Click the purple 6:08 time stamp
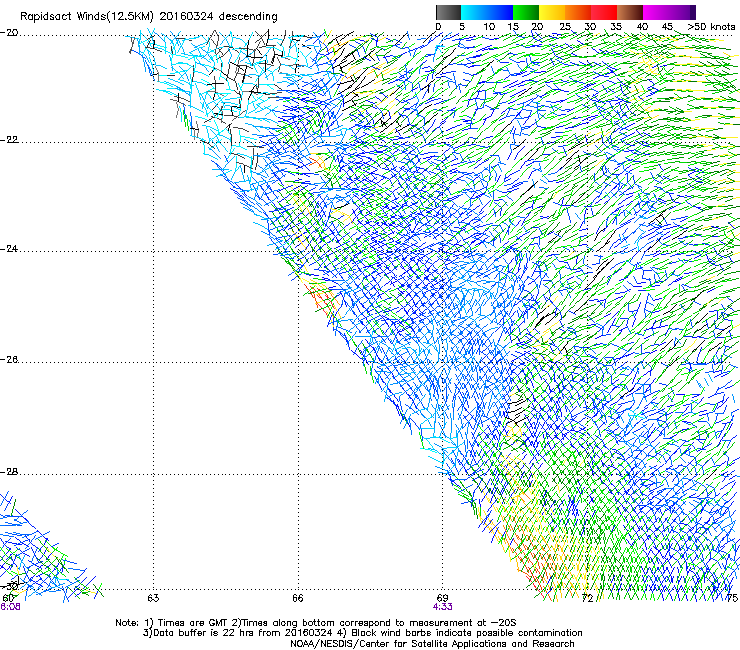Screen dimensions: 740x650 coord(10,607)
